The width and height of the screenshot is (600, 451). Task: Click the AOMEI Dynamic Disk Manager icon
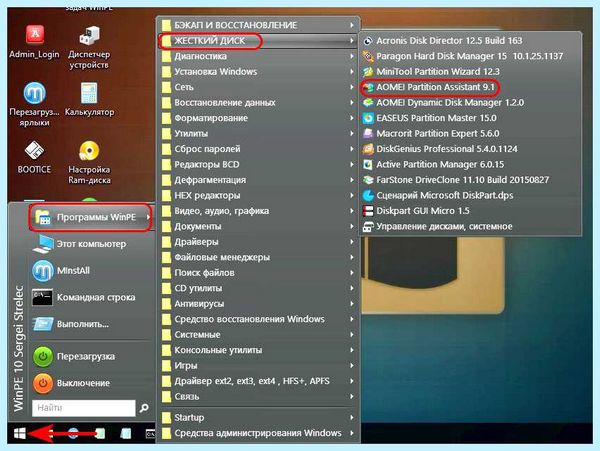(x=368, y=103)
